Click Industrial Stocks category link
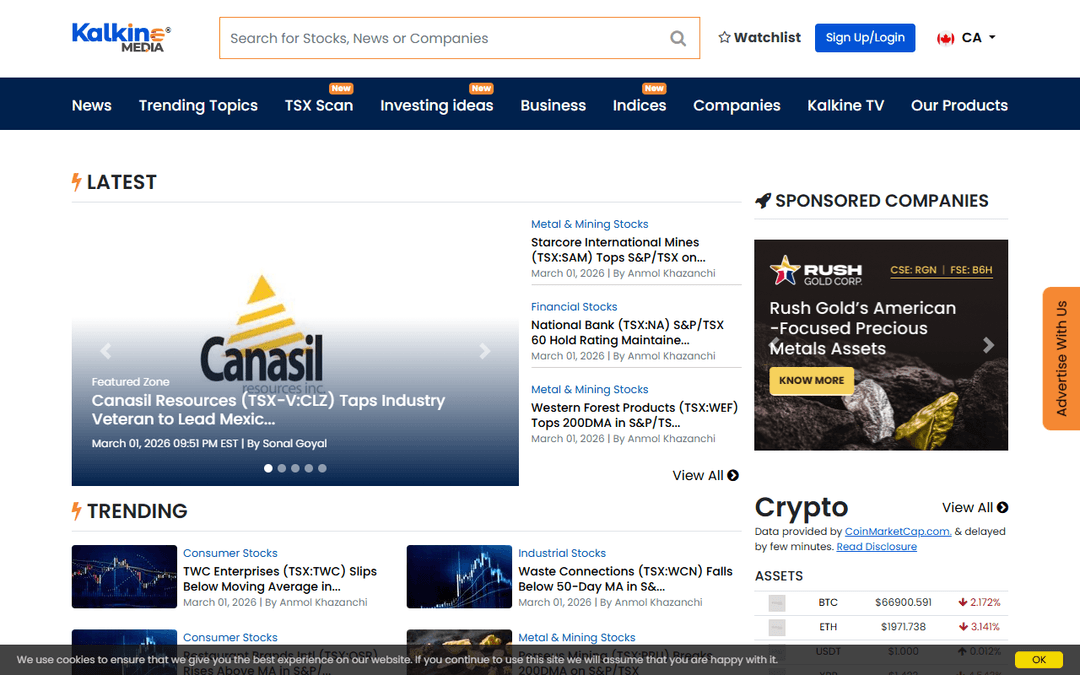 coord(561,553)
